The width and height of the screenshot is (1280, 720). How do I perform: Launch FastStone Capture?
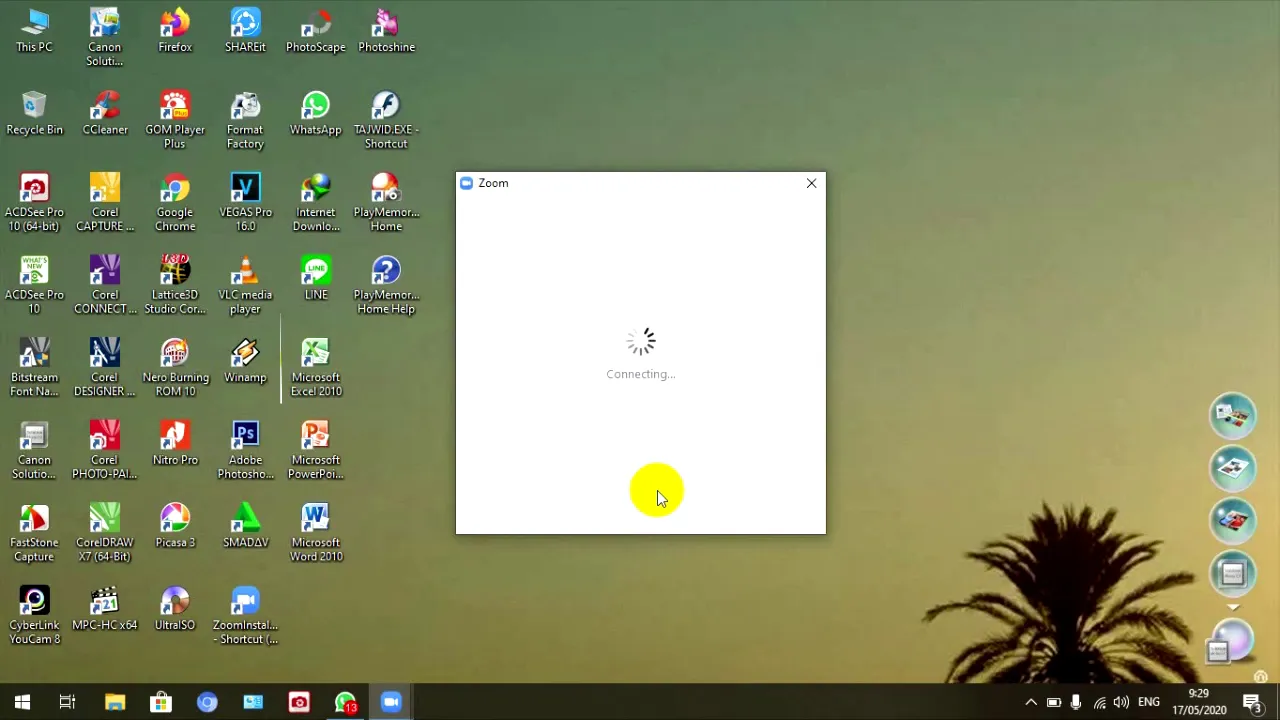(34, 533)
